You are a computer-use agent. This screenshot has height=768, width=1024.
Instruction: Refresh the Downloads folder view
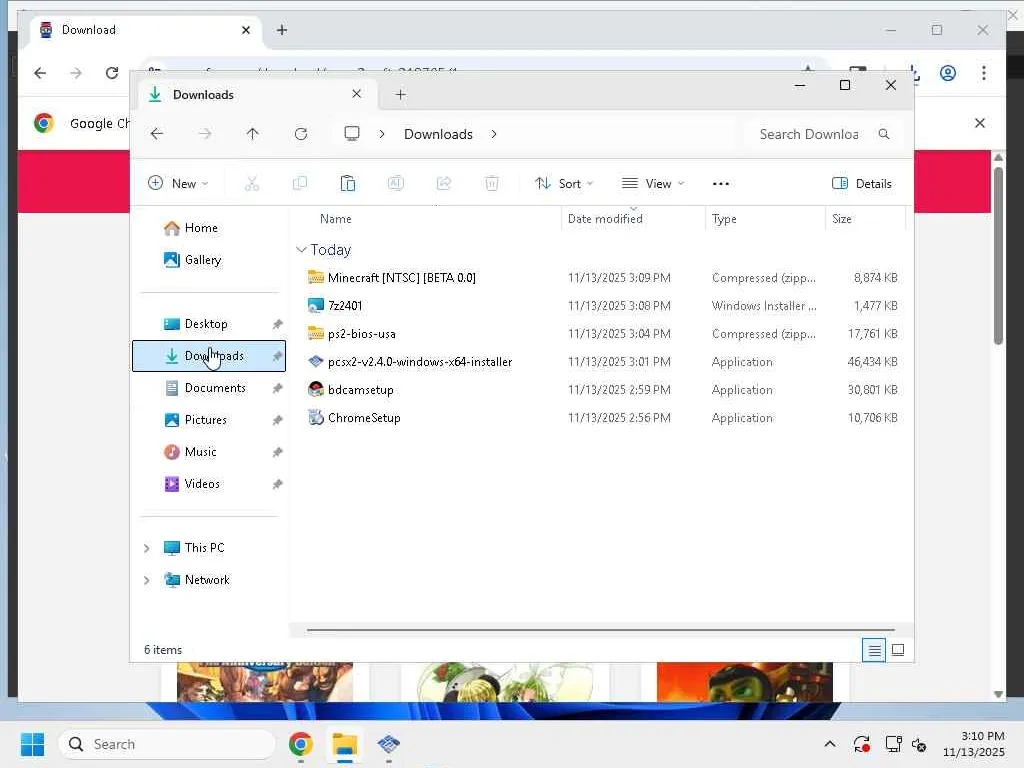301,134
